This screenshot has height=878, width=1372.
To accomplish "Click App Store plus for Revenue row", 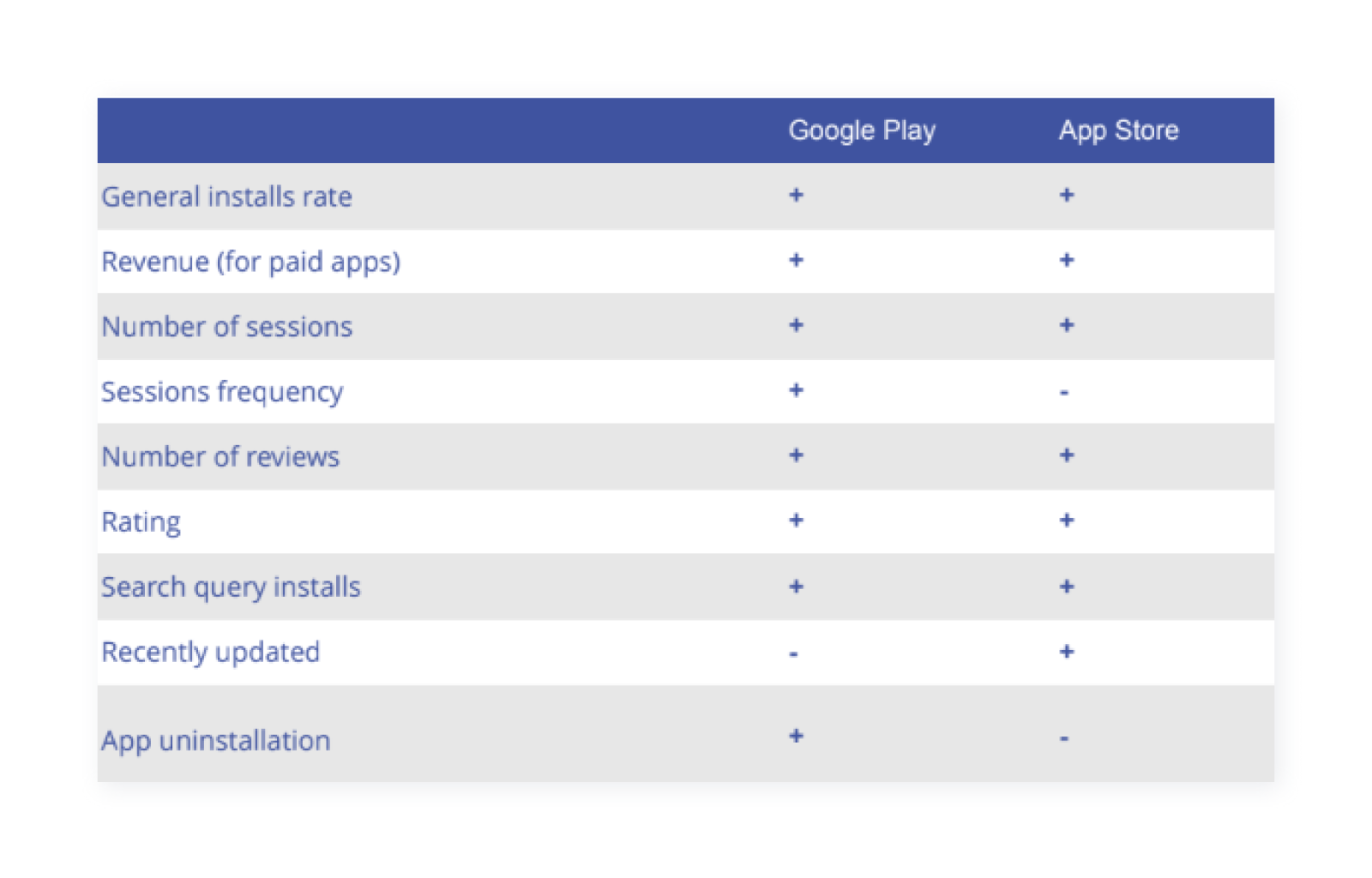I will (x=1066, y=260).
